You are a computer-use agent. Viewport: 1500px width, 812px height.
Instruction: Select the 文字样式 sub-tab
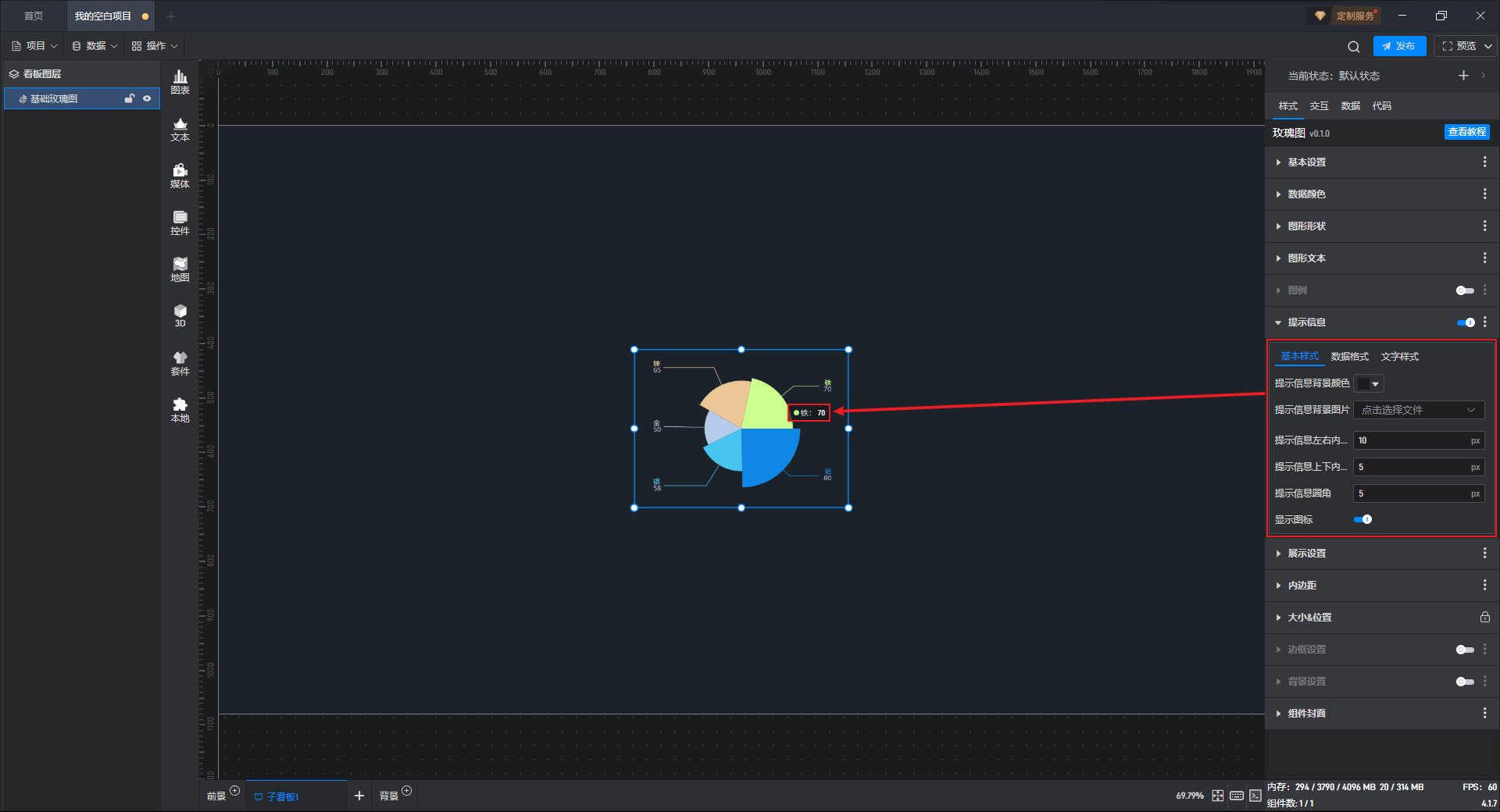(1400, 356)
